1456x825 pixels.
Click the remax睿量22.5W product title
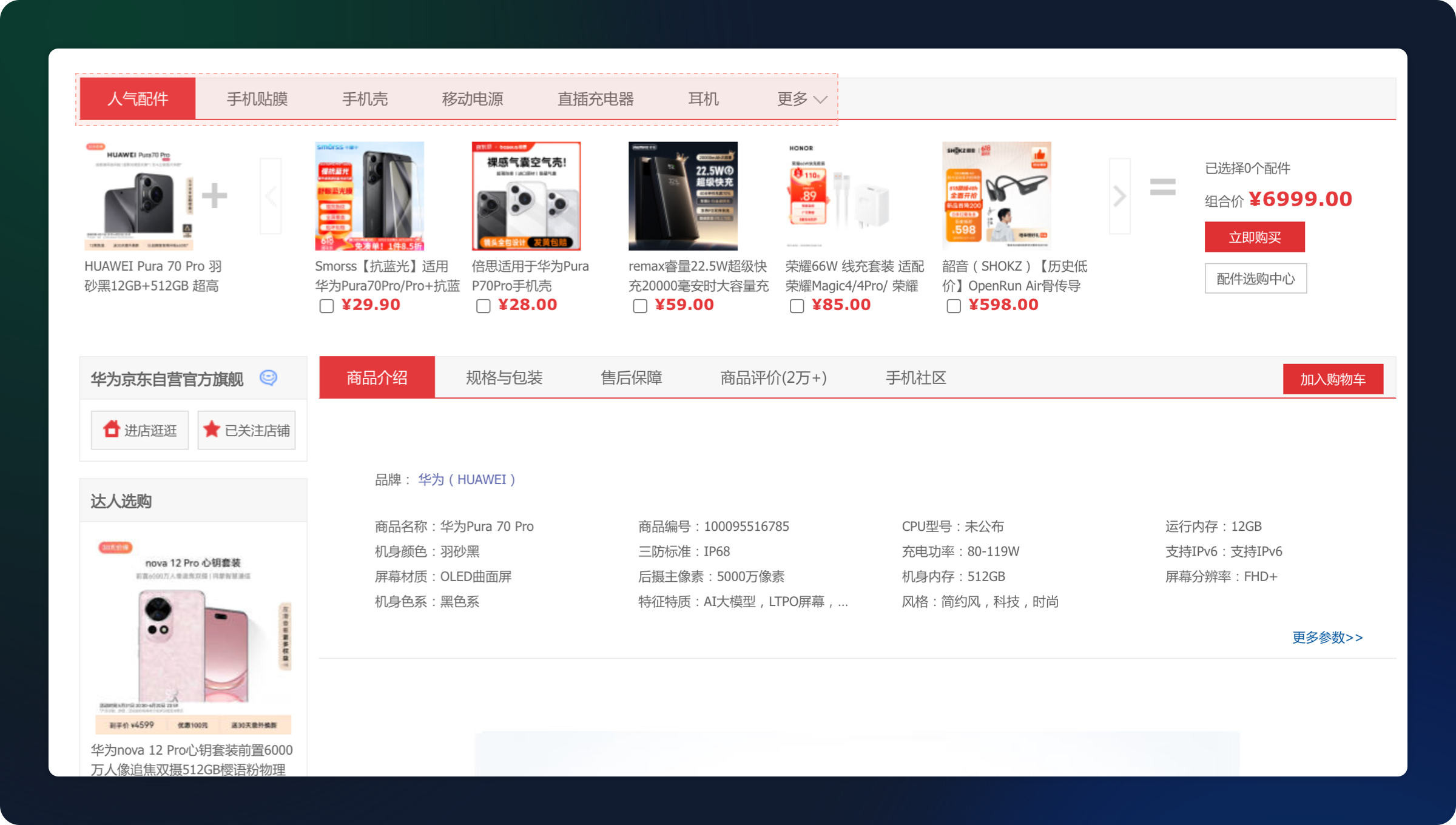[x=698, y=276]
